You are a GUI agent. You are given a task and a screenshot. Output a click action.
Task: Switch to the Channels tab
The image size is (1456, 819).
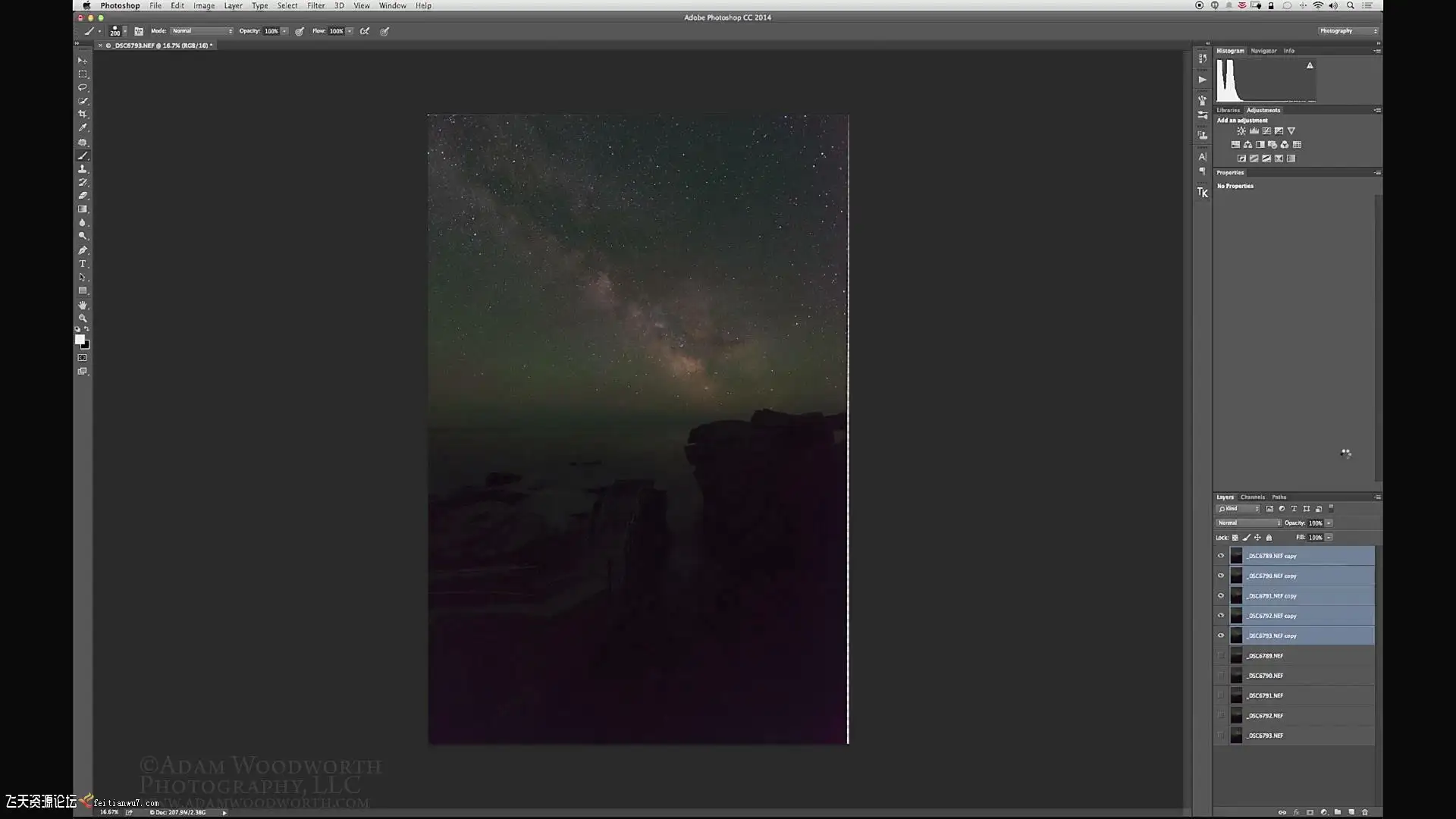pos(1252,497)
